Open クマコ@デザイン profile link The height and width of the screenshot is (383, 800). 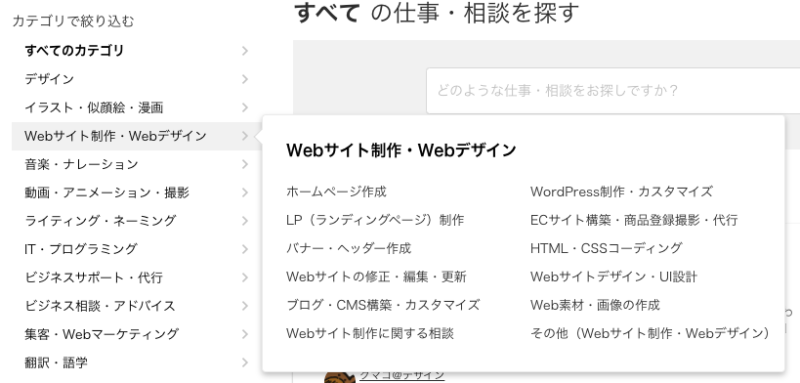click(402, 375)
